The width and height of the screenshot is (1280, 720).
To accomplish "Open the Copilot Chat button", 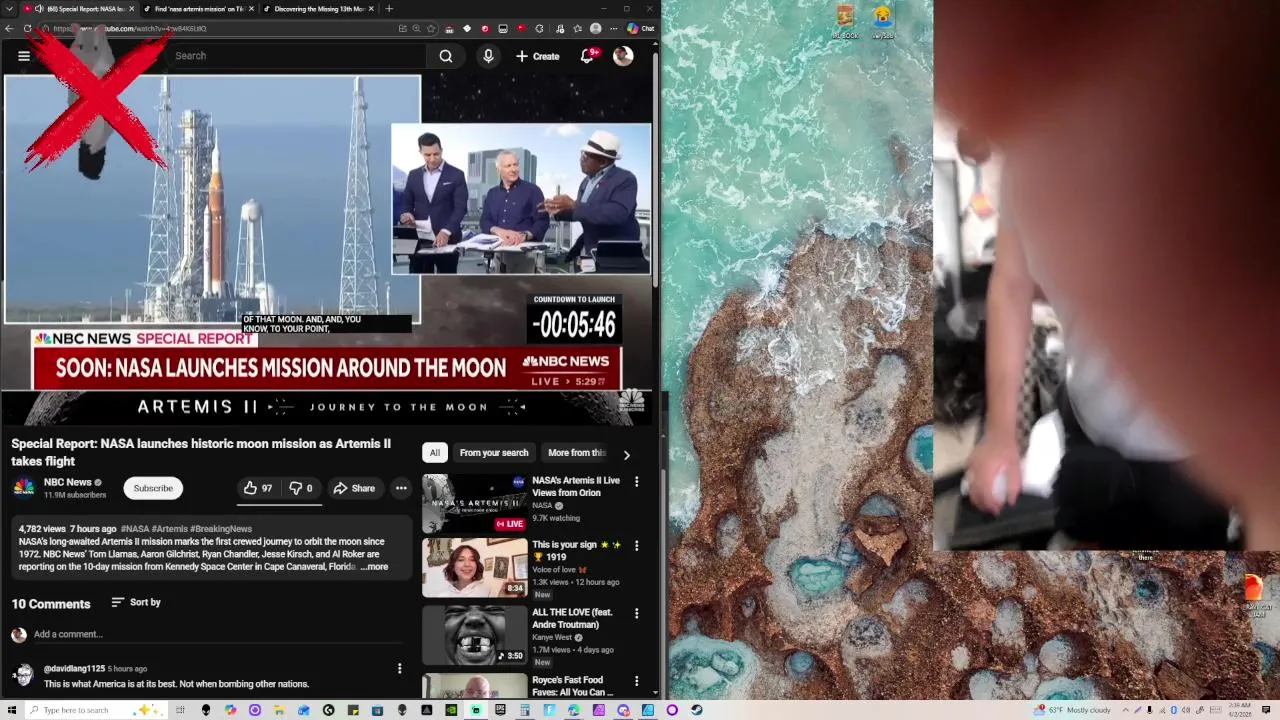I will pyautogui.click(x=640, y=28).
